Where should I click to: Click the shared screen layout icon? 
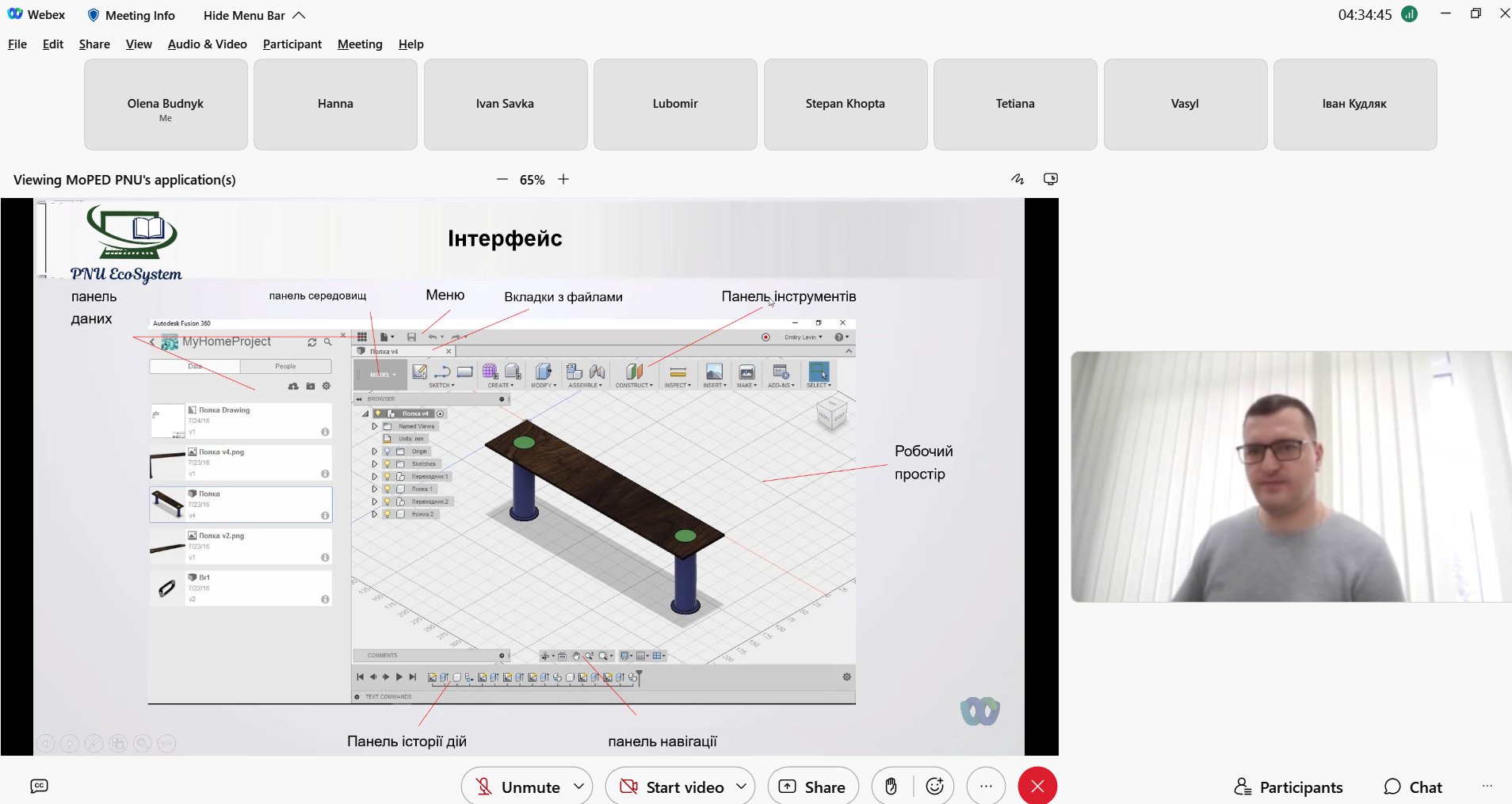pyautogui.click(x=1051, y=179)
